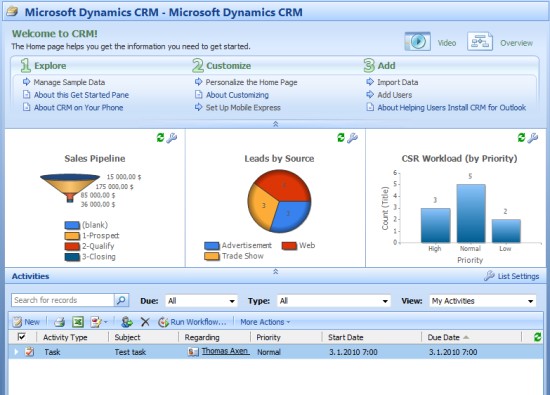The height and width of the screenshot is (395, 550).
Task: Click the 2-Qualify legend color swatch
Action: 72,246
